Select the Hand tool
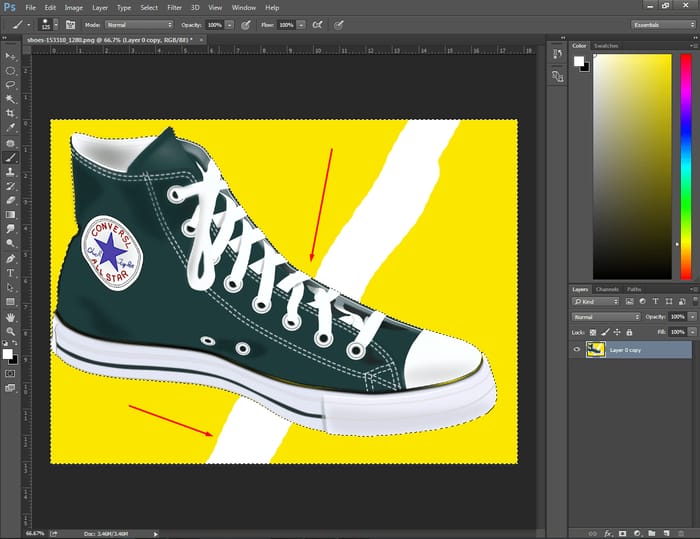 click(x=10, y=318)
